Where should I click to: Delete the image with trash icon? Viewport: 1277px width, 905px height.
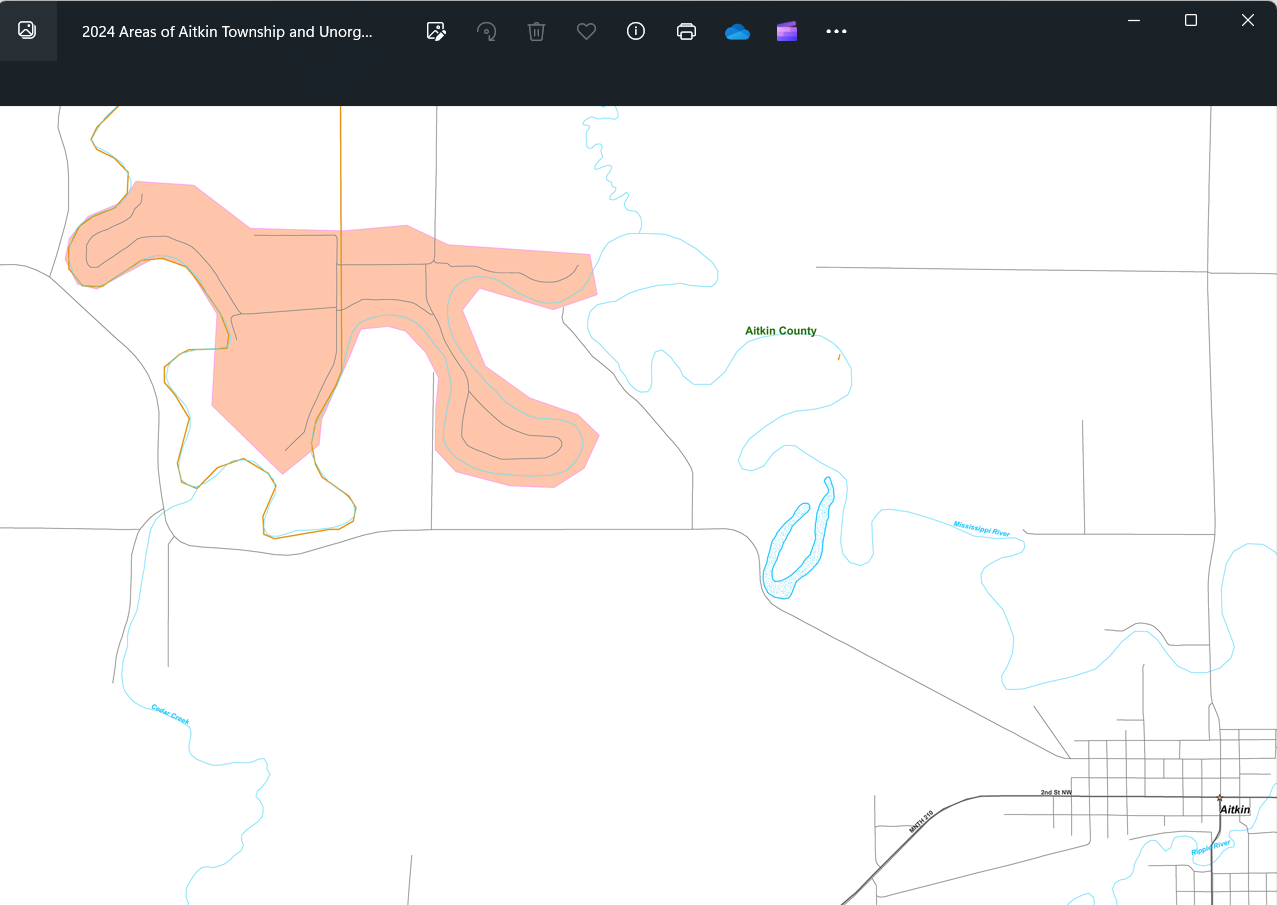[536, 31]
